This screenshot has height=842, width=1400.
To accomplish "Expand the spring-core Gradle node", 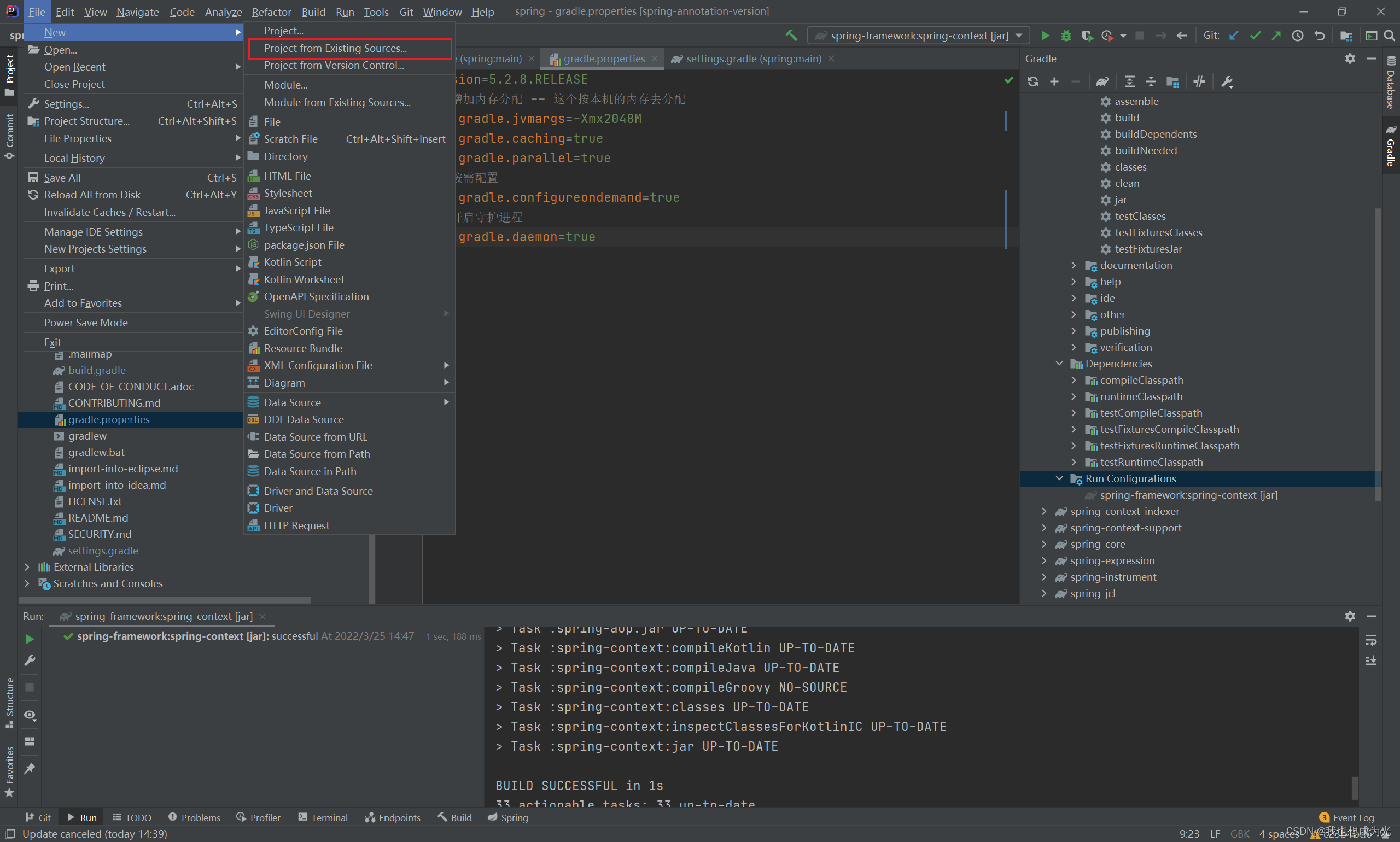I will (x=1044, y=544).
